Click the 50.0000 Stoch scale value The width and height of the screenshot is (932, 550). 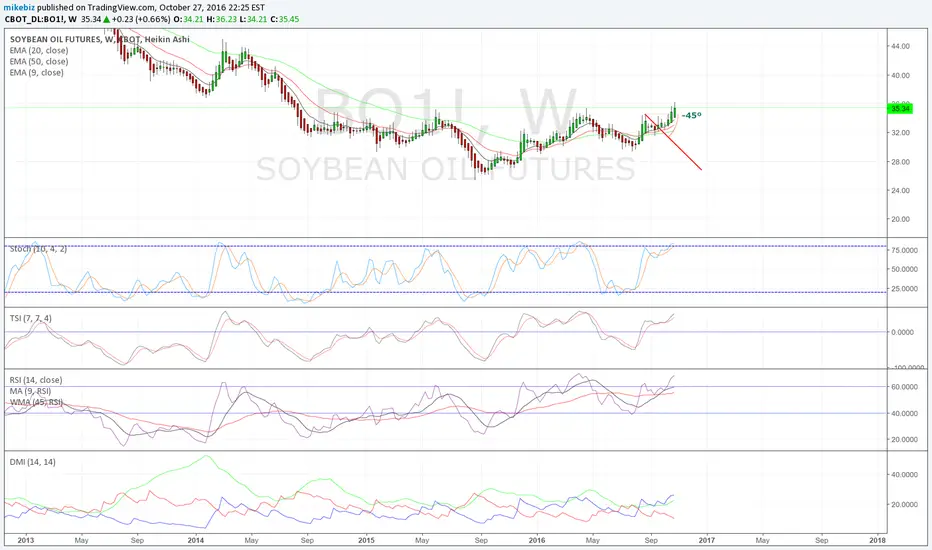[903, 269]
